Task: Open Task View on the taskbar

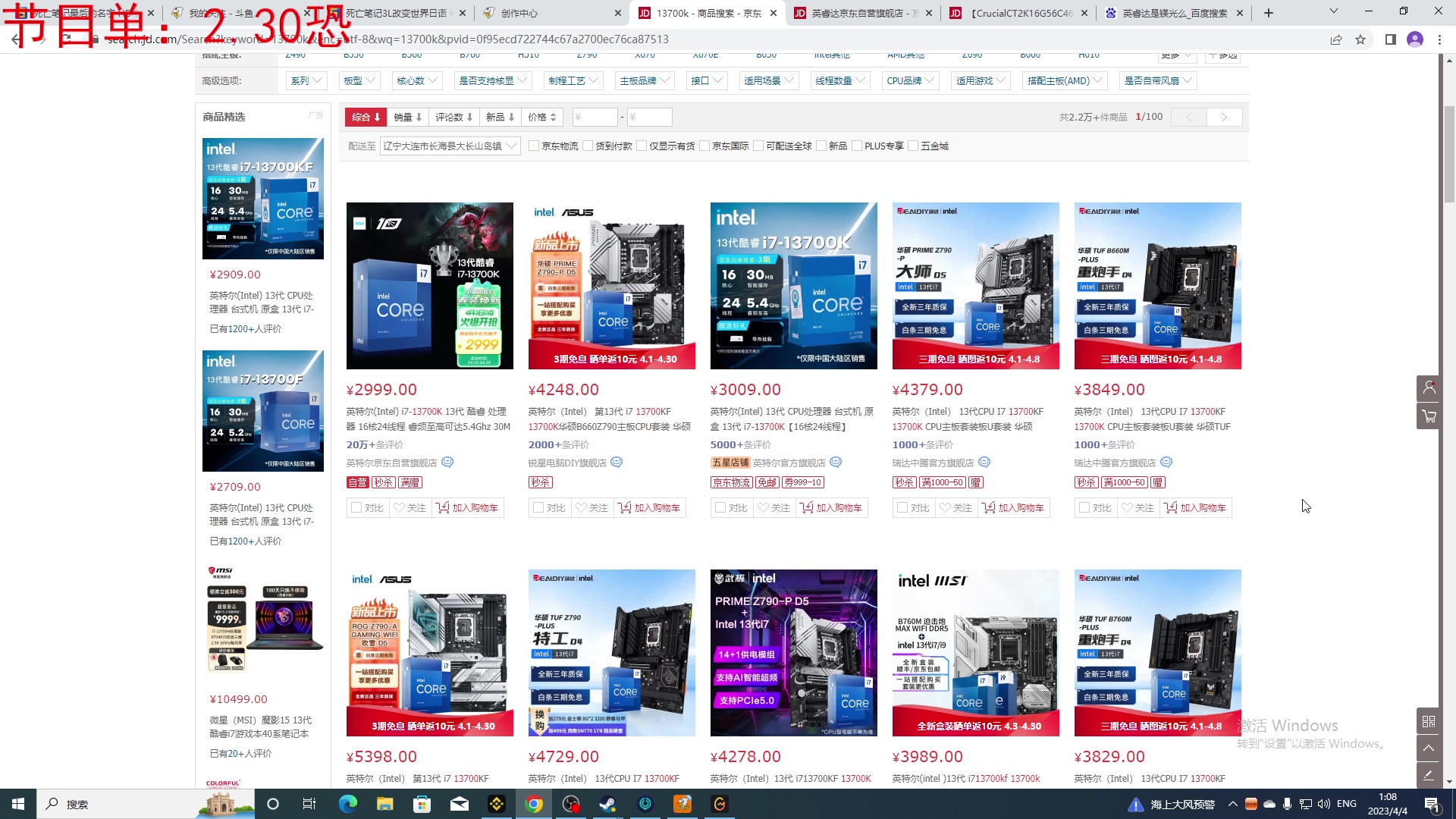Action: coord(309,804)
